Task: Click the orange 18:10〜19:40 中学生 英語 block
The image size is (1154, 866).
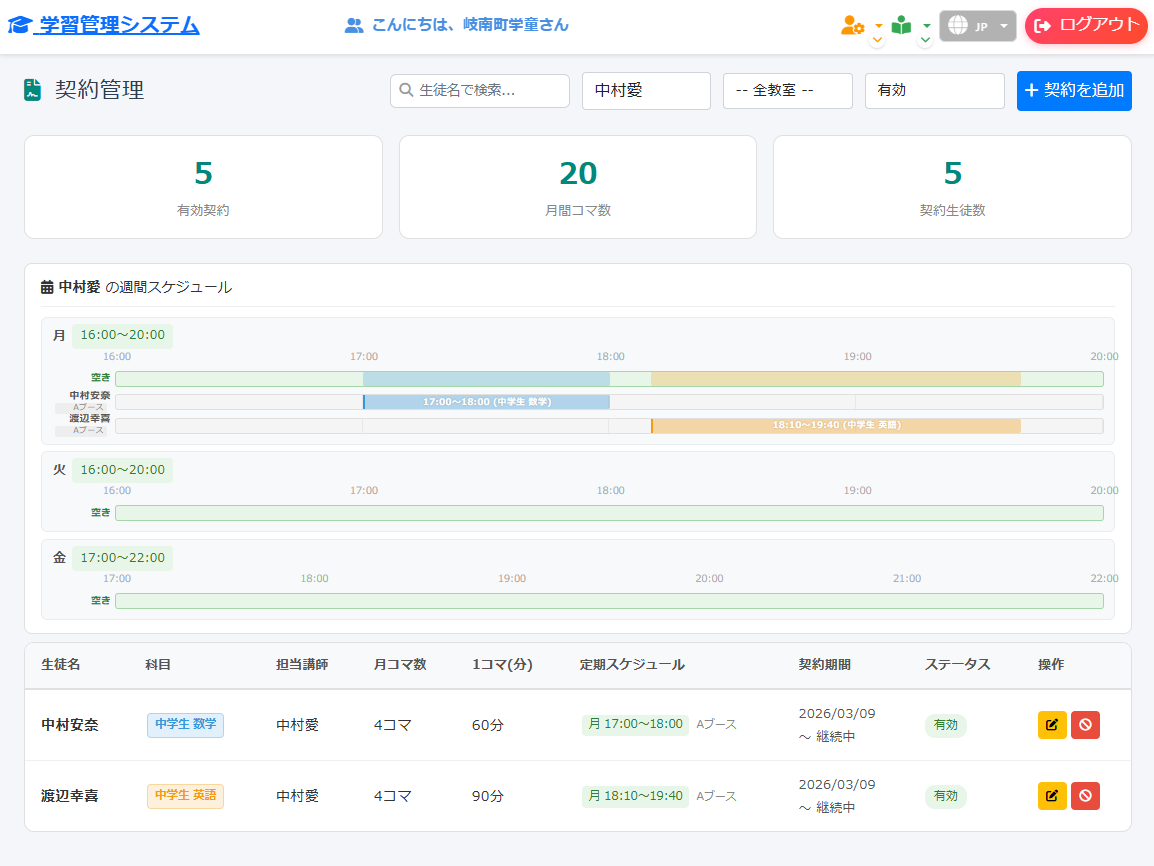Action: coord(836,425)
